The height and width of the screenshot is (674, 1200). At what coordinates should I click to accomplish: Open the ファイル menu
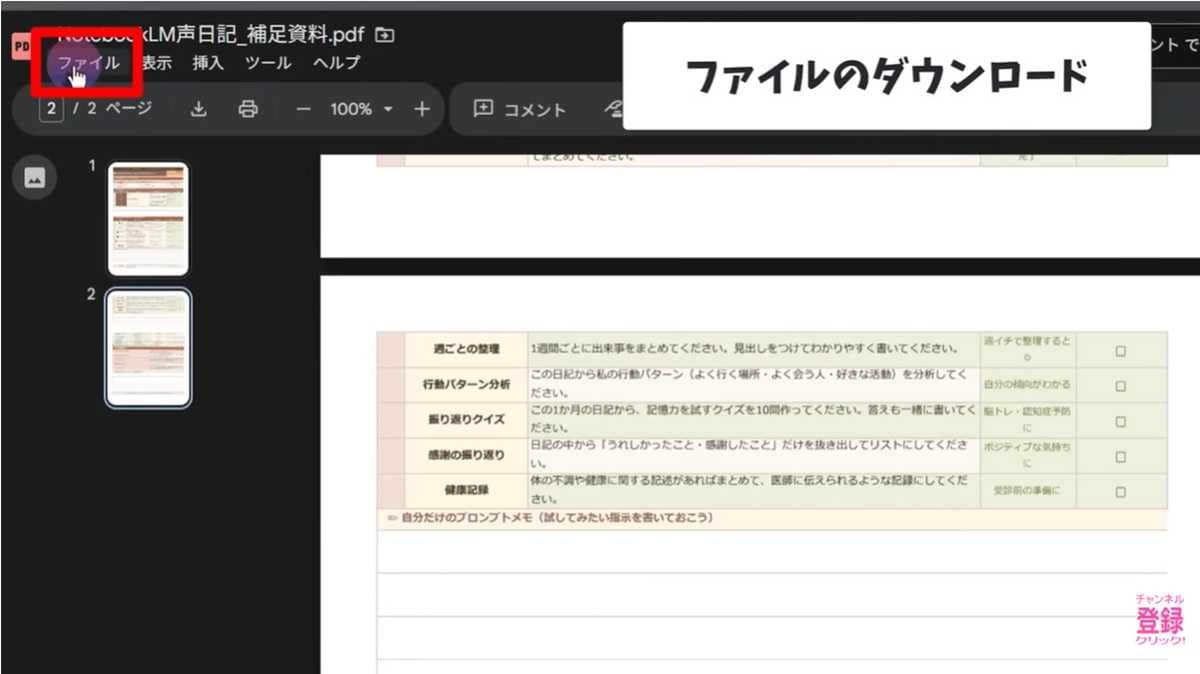[x=88, y=63]
